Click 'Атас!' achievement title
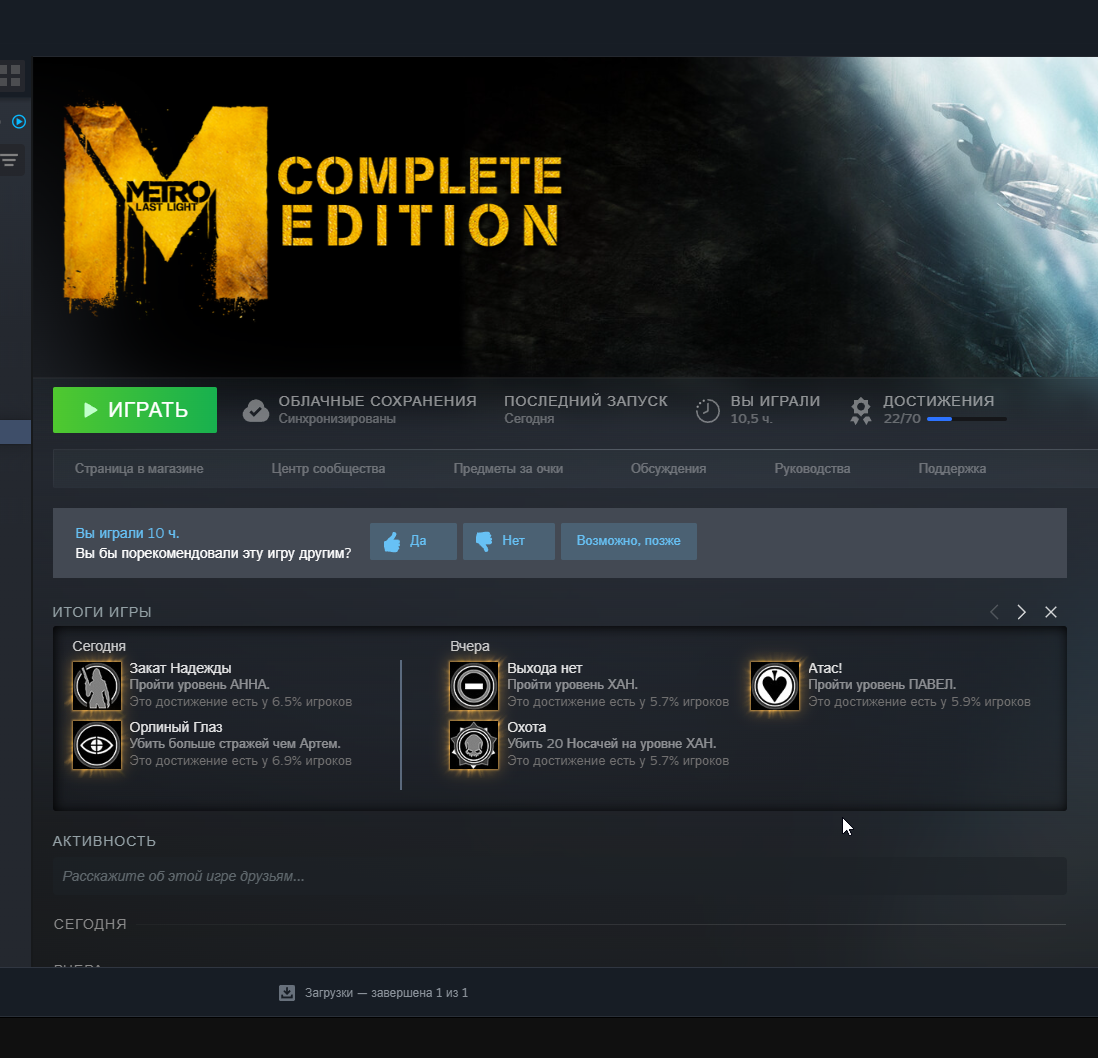This screenshot has width=1098, height=1058. (x=825, y=668)
